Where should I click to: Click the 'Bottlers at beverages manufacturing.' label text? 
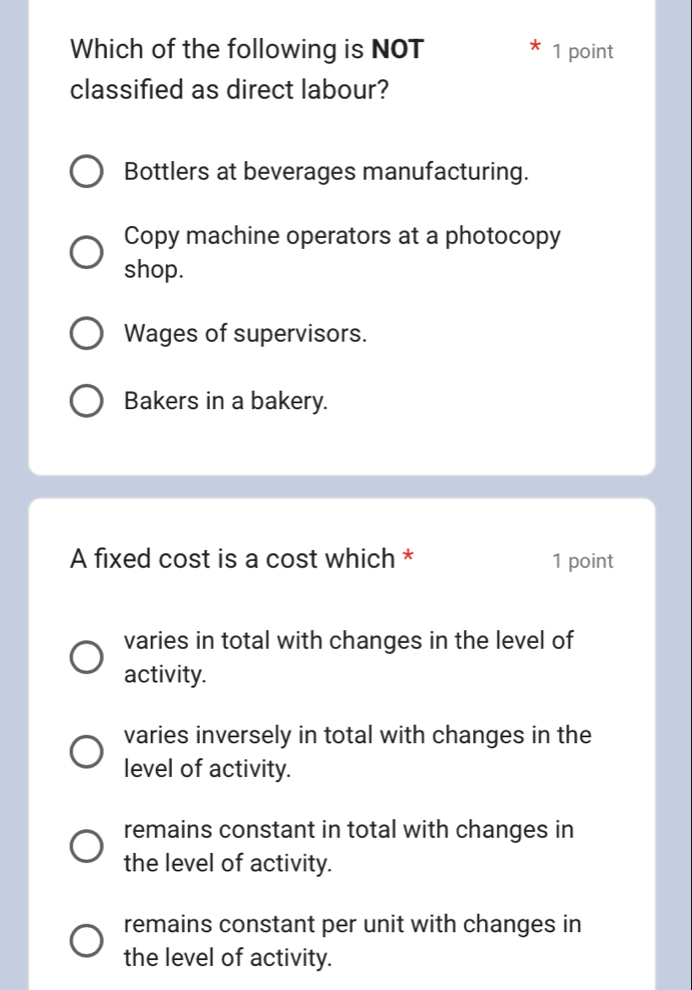click(x=326, y=172)
